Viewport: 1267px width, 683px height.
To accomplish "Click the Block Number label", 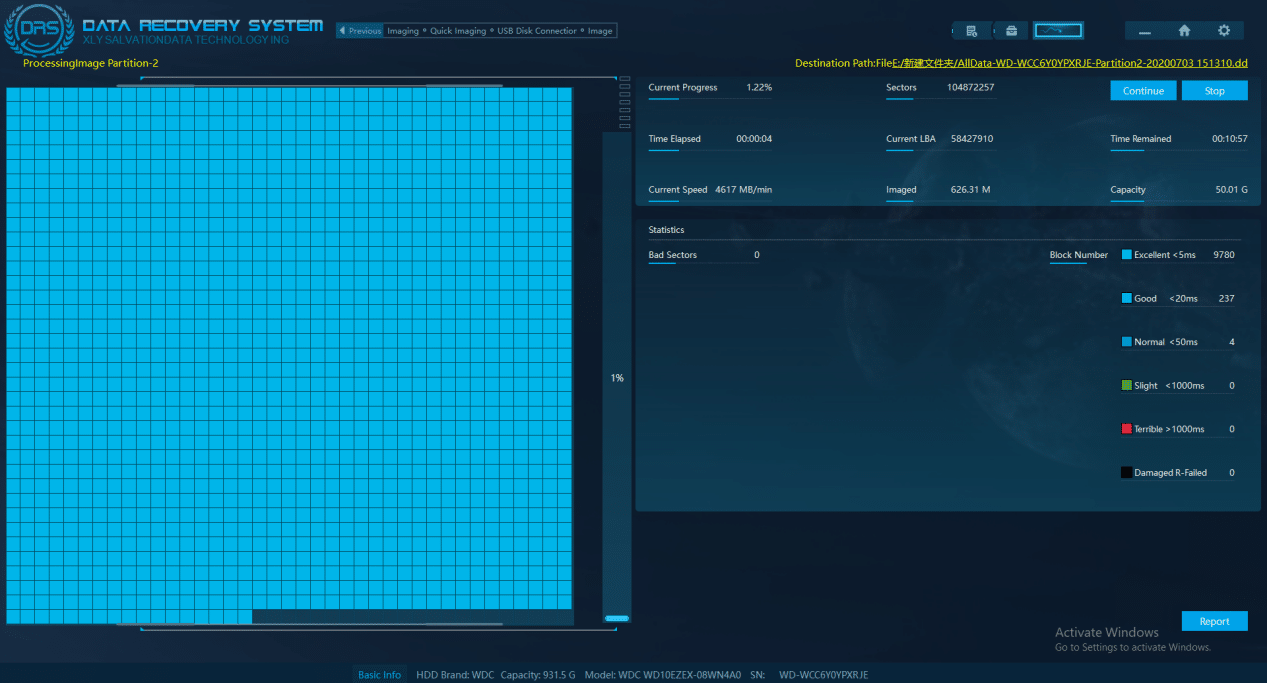I will tap(1079, 255).
